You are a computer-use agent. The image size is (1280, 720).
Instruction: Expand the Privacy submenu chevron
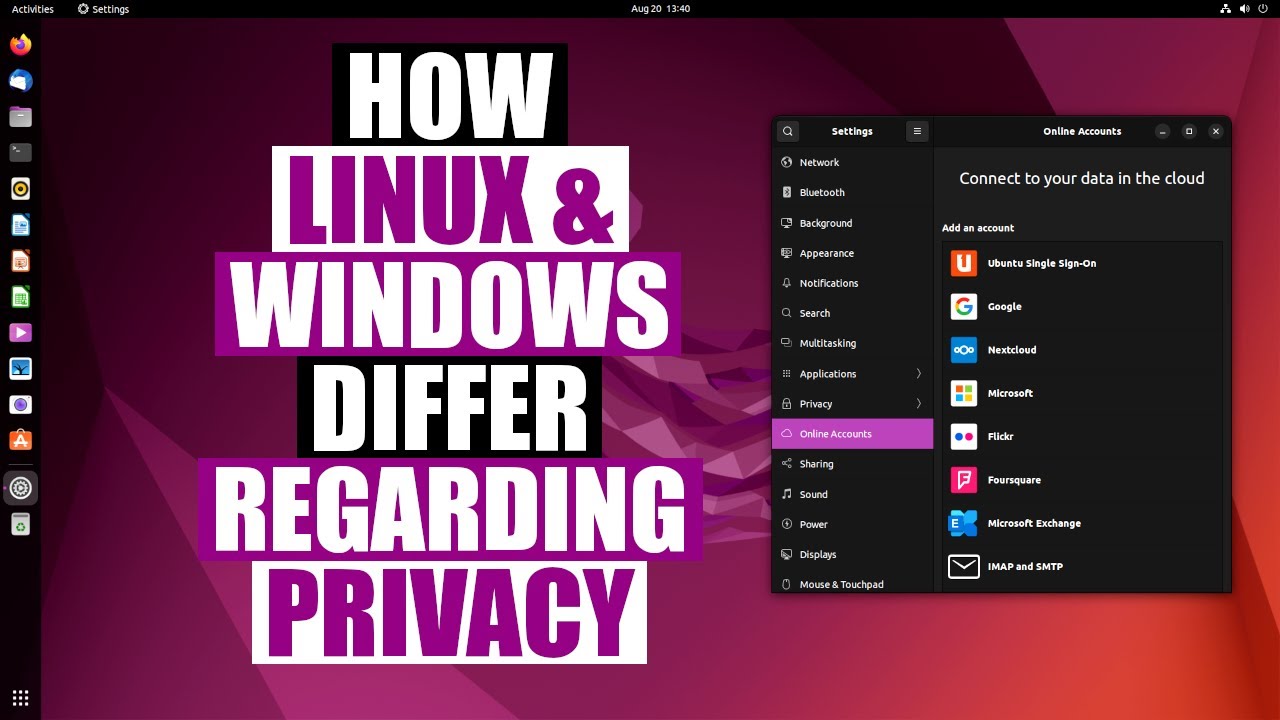point(919,404)
